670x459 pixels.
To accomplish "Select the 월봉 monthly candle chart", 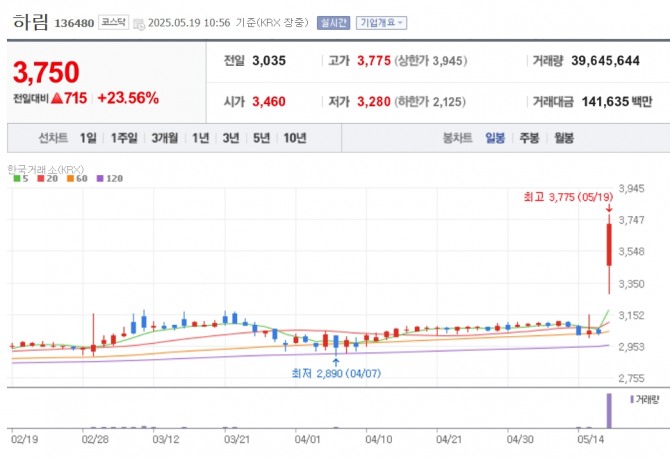I will tap(563, 138).
